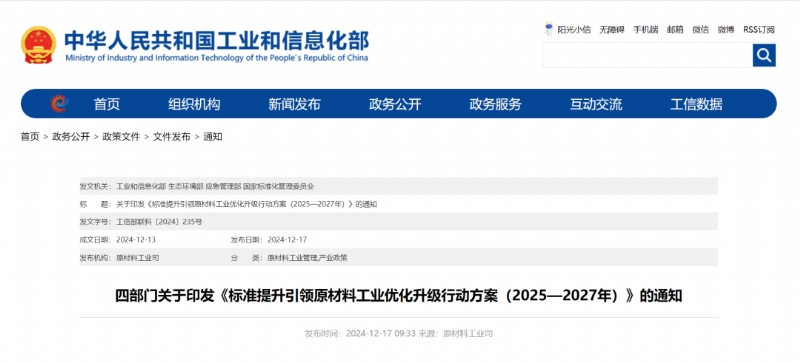Select the issuing agencies text 工业和信息化部 生态环境部
This screenshot has width=800, height=362.
click(160, 186)
